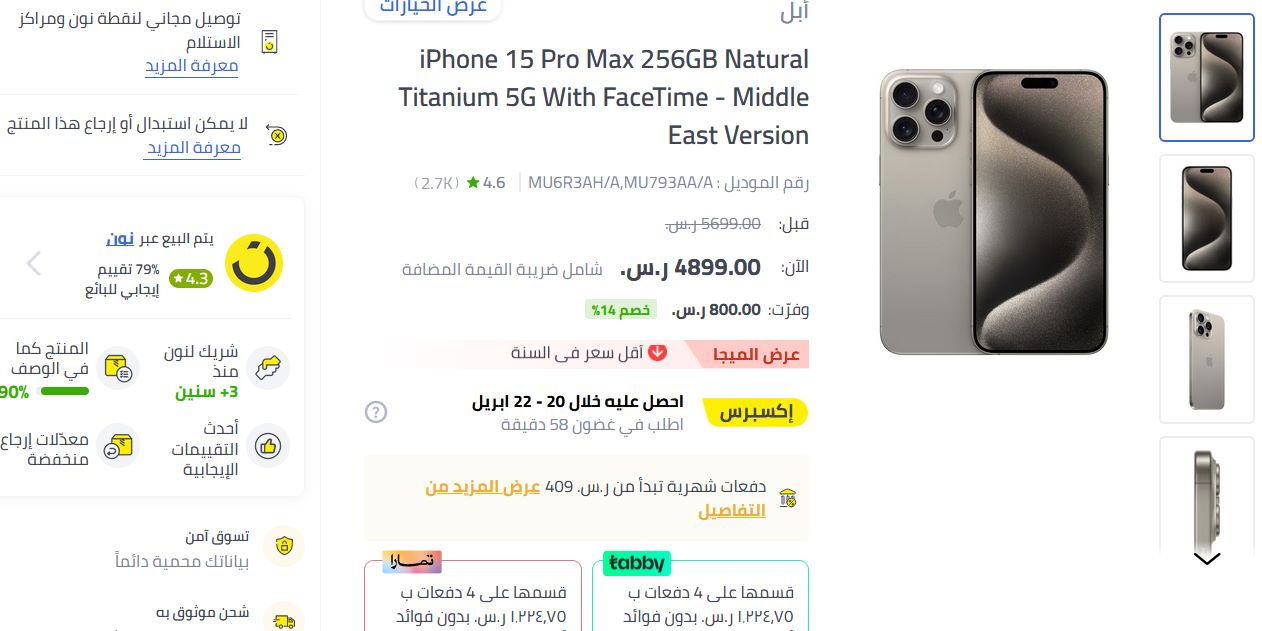The width and height of the screenshot is (1262, 631).
Task: Click the low return rates icon
Action: coord(119,446)
